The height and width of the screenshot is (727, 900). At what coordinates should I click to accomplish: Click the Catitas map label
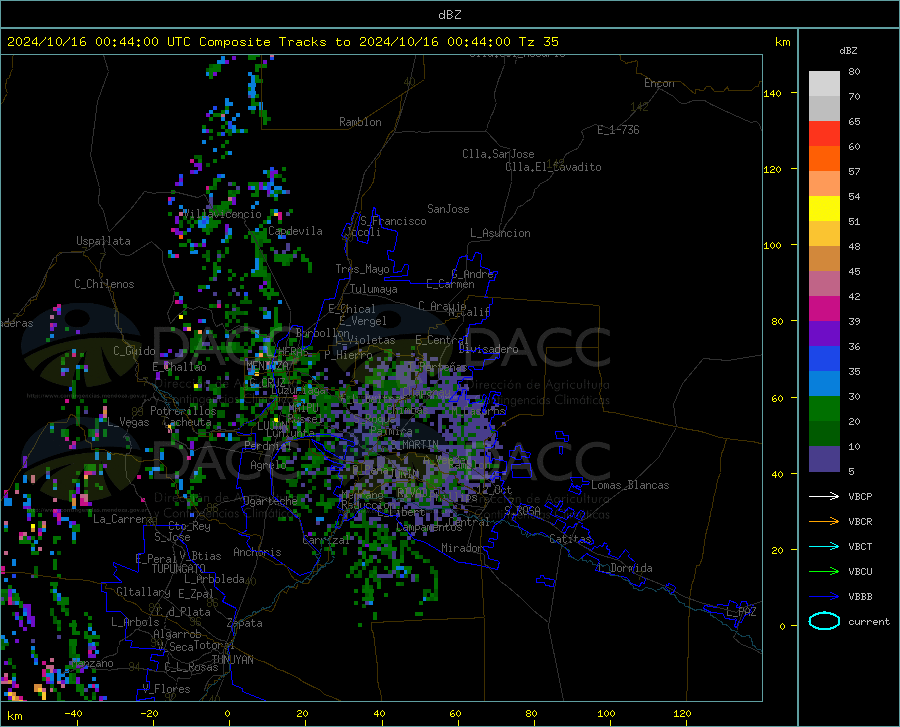tap(571, 539)
